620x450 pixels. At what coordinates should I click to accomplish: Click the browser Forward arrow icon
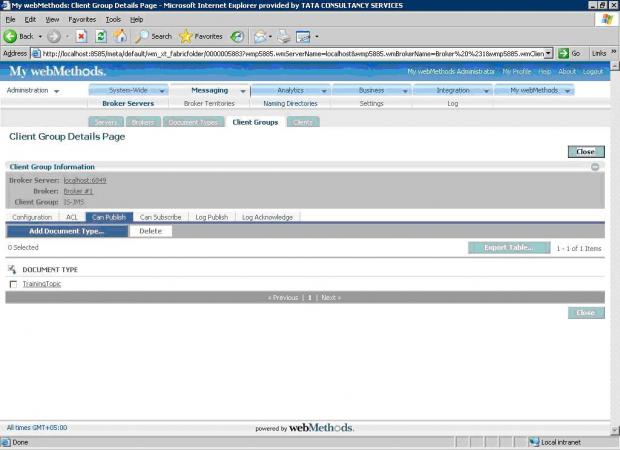[54, 36]
